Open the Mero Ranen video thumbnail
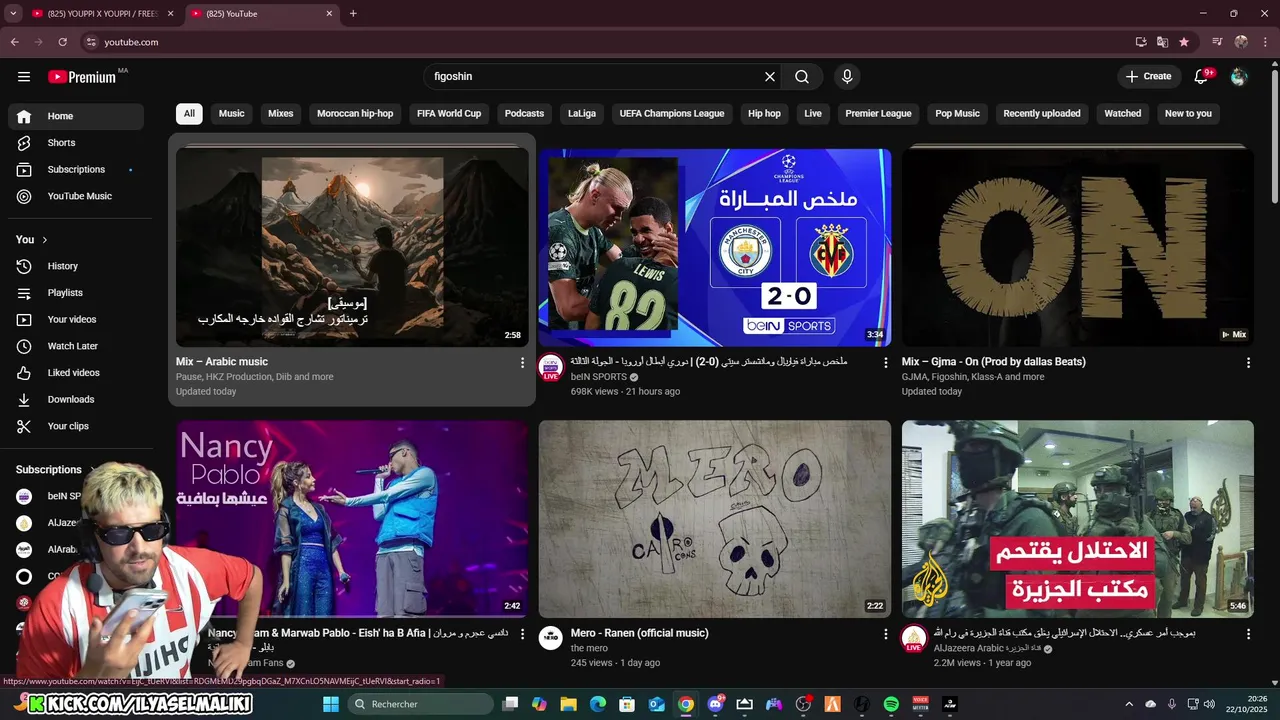This screenshot has width=1280, height=720. point(715,519)
